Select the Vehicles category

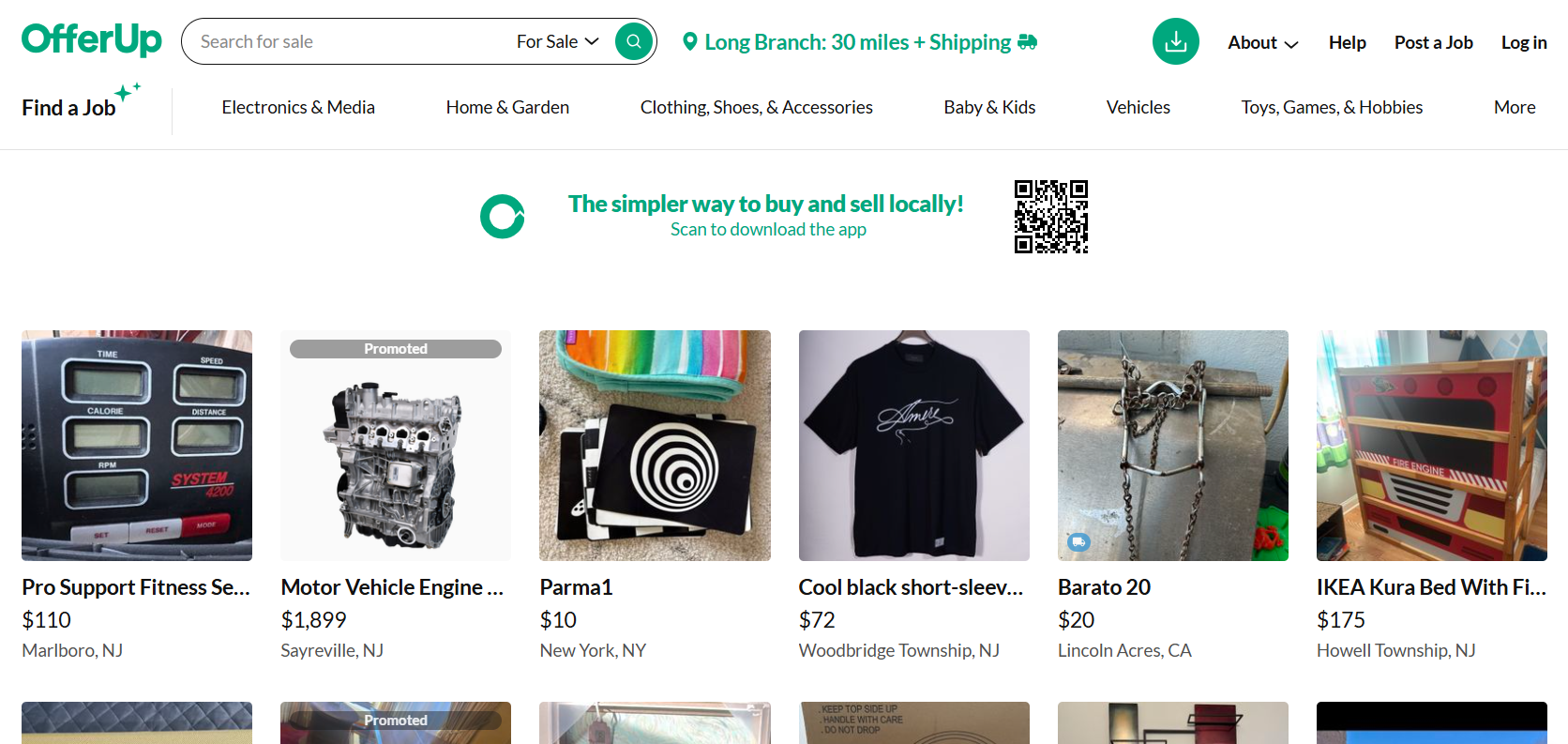1138,107
